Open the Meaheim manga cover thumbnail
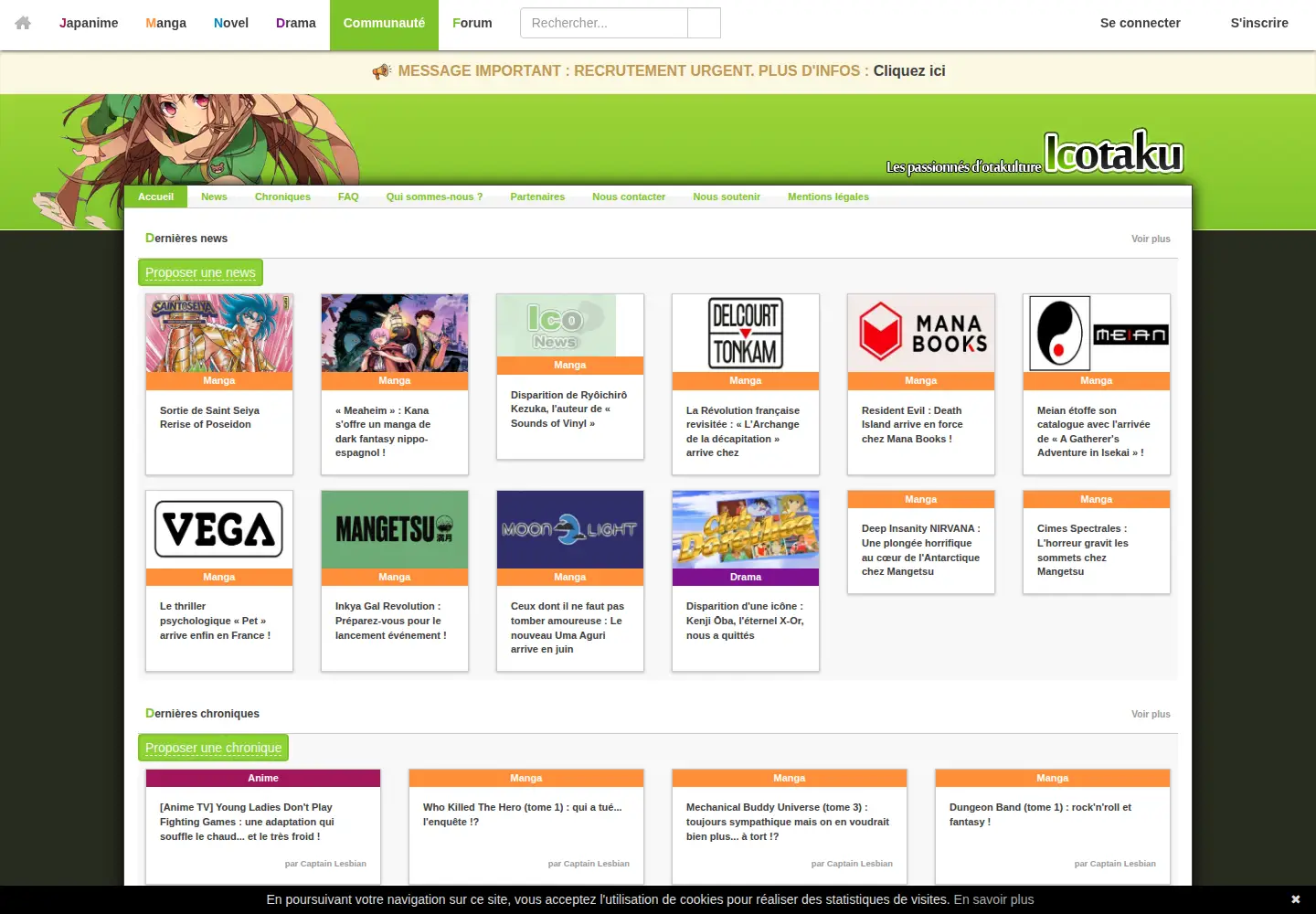The image size is (1316, 914). [x=395, y=333]
